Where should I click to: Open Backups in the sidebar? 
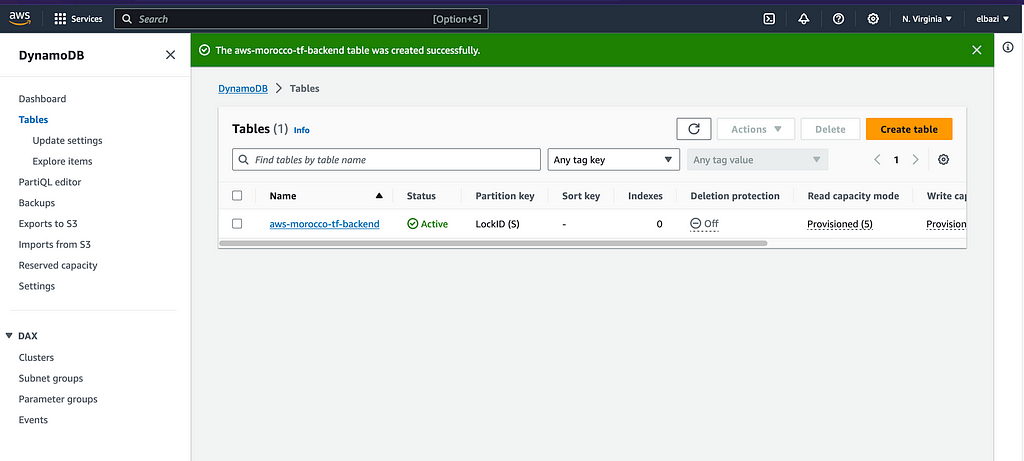[37, 203]
